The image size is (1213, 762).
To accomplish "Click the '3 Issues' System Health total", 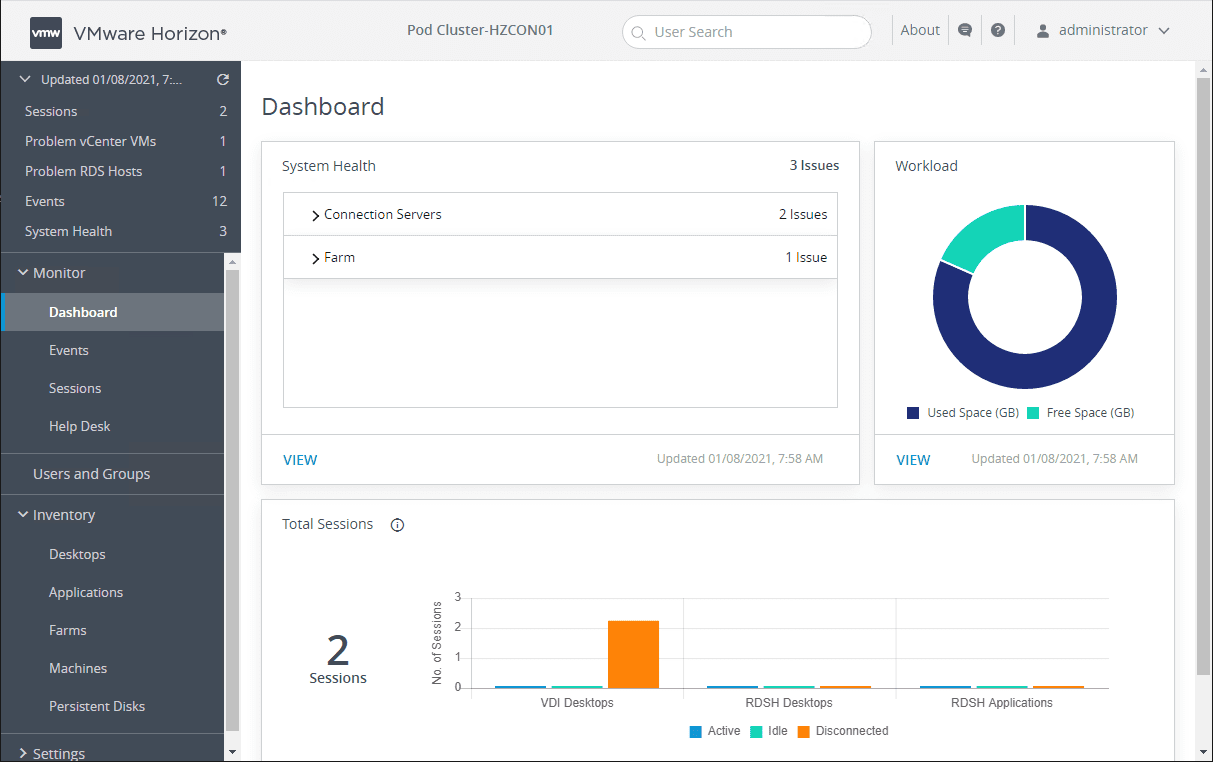I will 814,166.
